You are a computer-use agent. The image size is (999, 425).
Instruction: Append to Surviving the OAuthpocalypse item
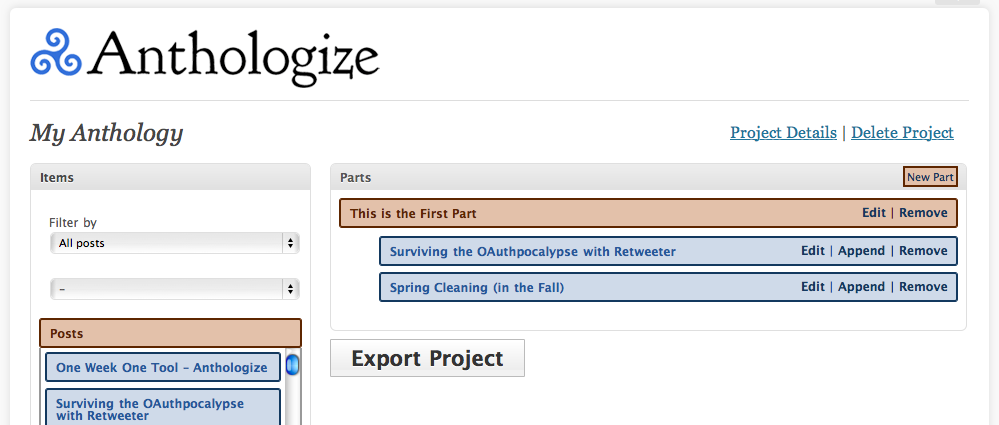click(861, 251)
